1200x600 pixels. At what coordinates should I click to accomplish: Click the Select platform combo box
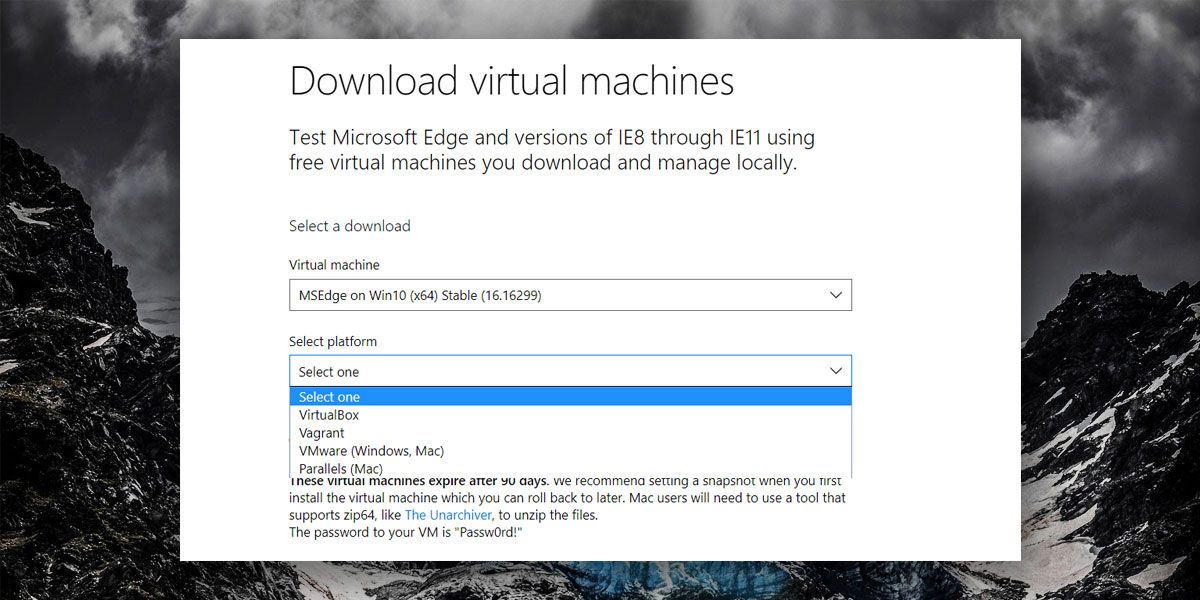(570, 371)
